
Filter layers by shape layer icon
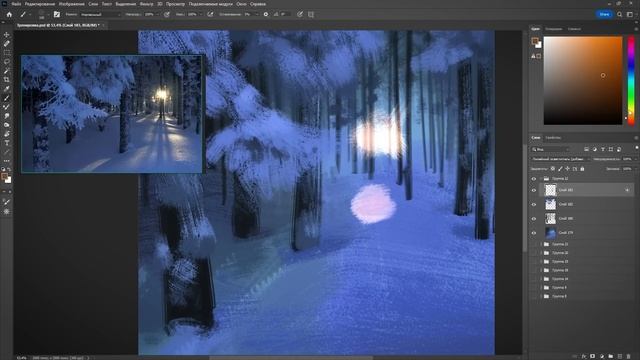[611, 149]
